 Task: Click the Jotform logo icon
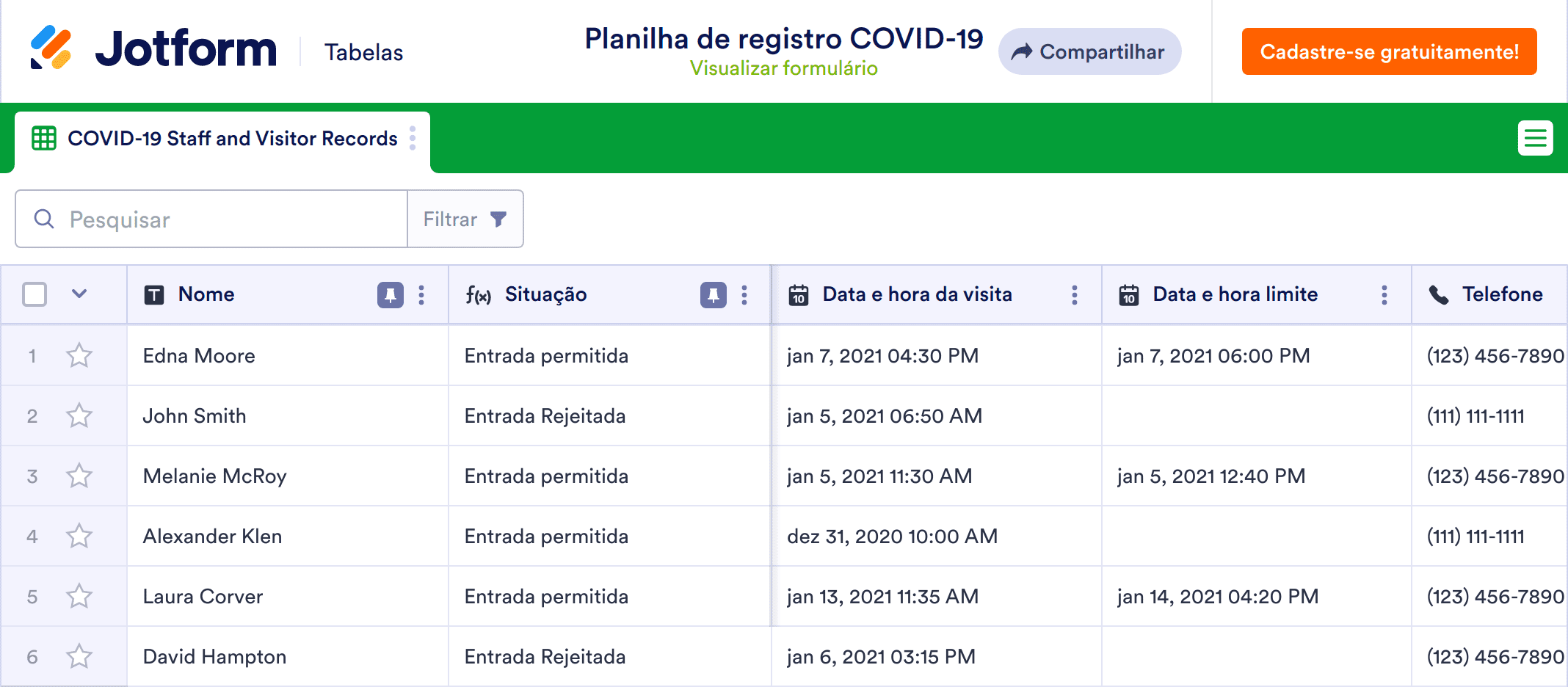(51, 48)
